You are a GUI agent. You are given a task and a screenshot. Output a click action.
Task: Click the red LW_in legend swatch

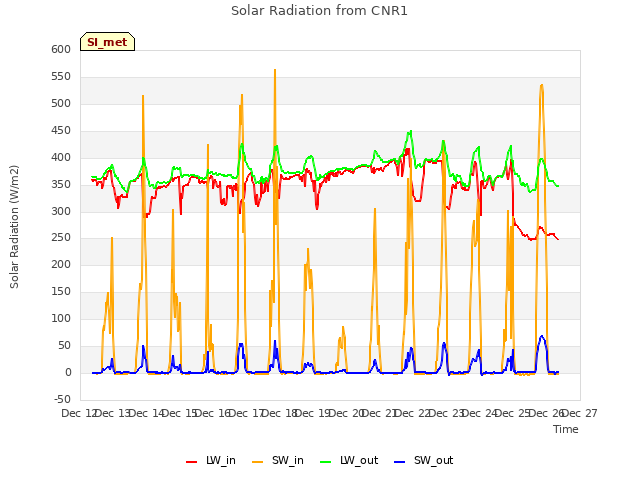click(191, 462)
